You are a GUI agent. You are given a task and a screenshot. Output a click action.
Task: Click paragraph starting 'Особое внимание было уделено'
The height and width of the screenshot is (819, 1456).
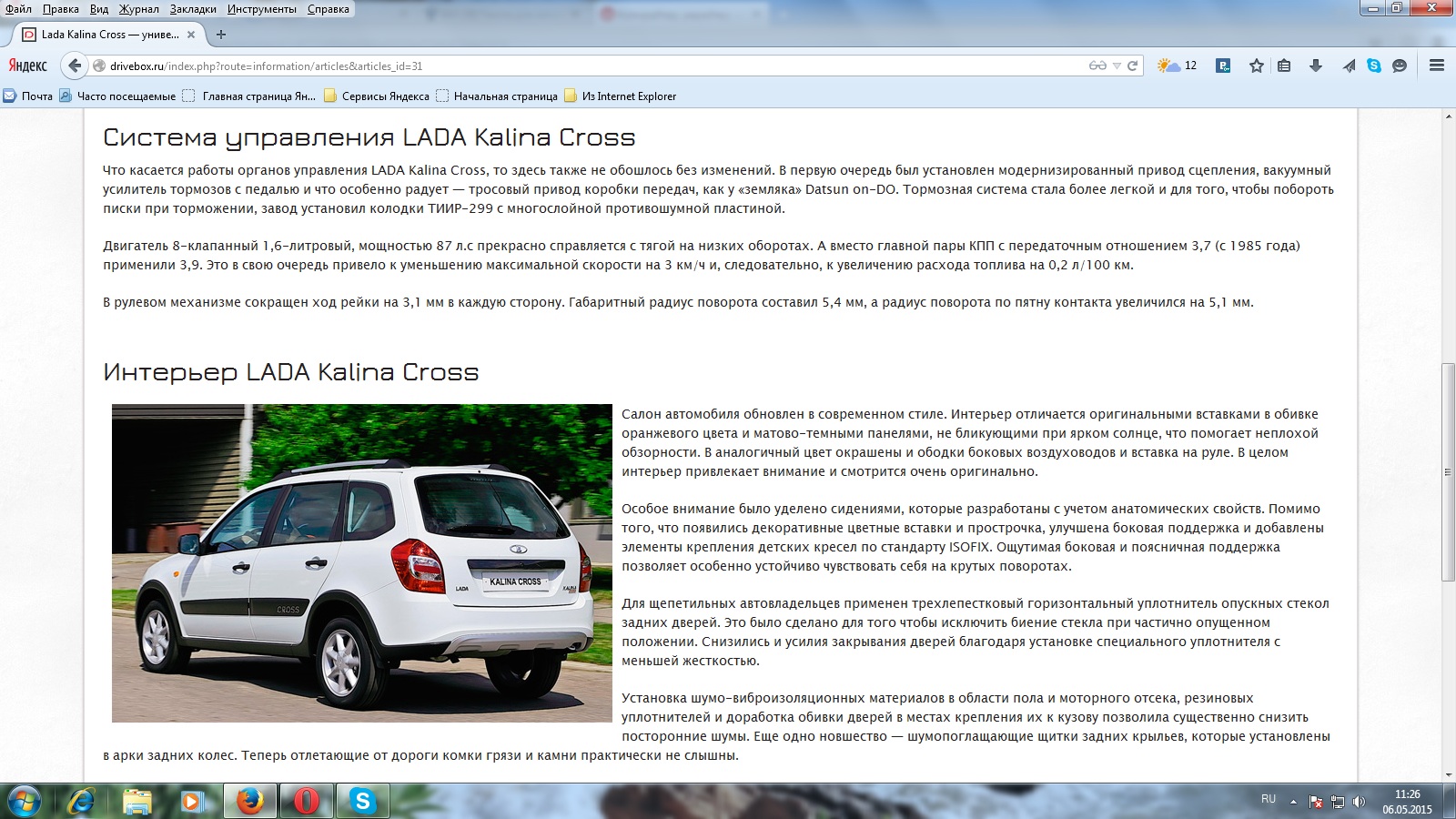pyautogui.click(x=973, y=538)
